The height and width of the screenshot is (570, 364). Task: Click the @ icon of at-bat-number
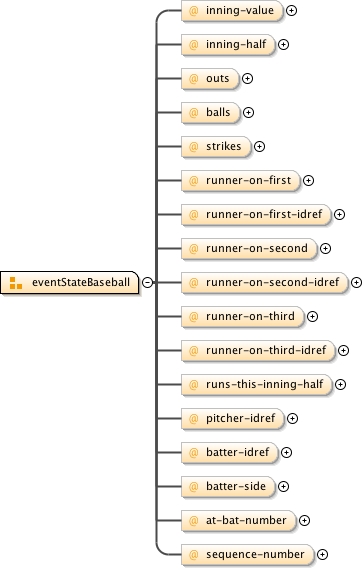click(193, 521)
